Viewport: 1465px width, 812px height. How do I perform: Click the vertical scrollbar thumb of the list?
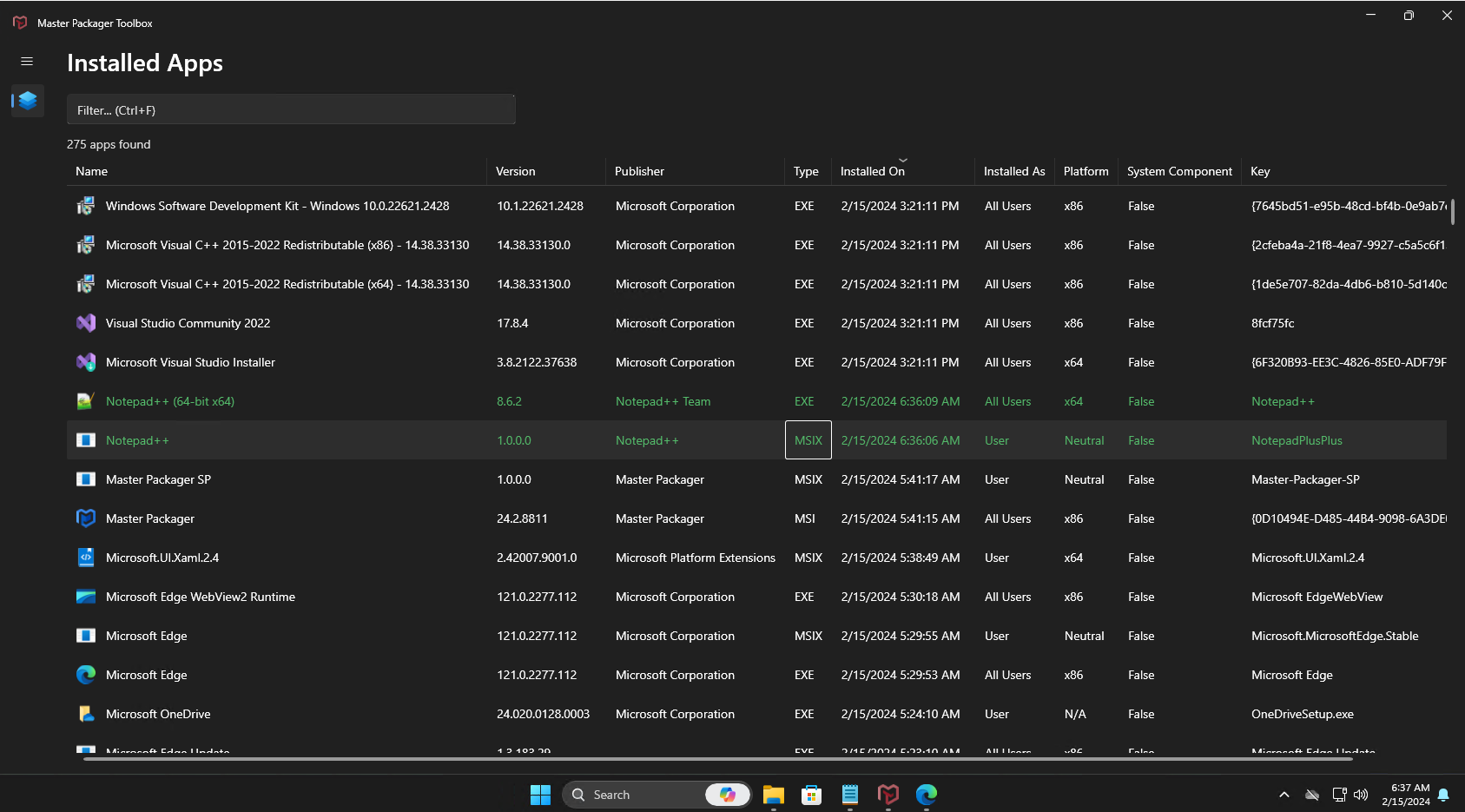1453,211
